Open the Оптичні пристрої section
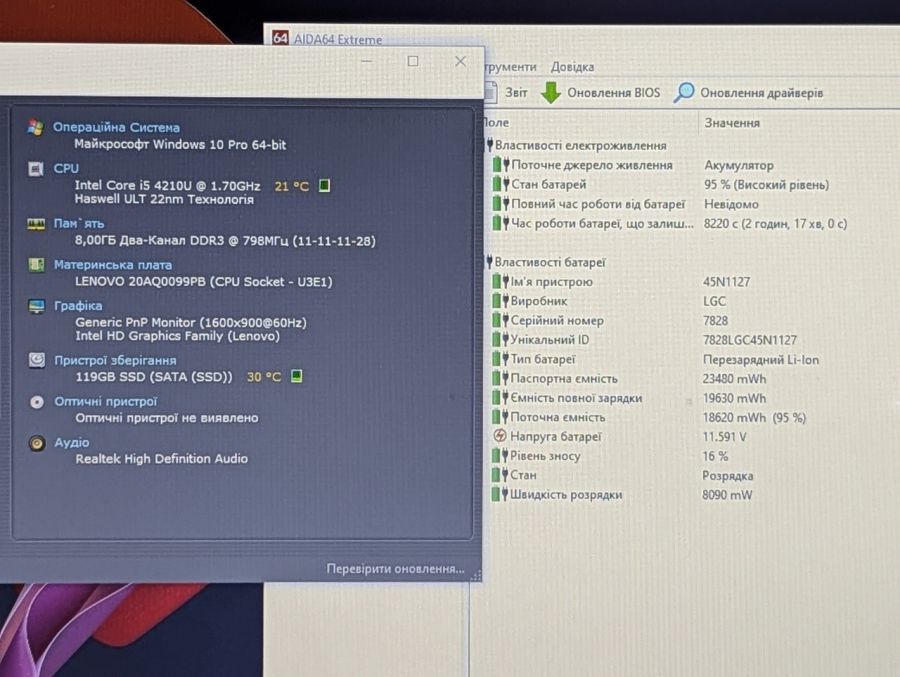This screenshot has height=677, width=900. 106,401
